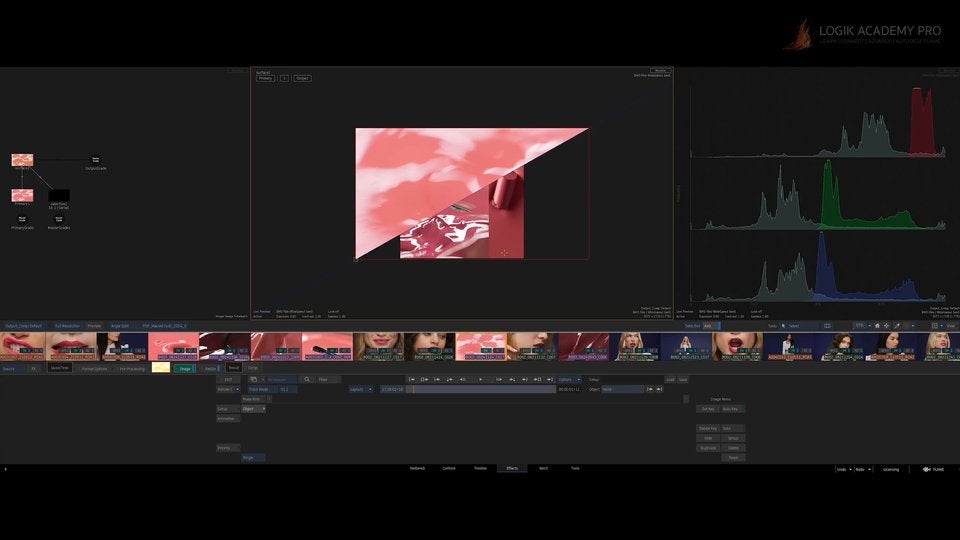The image size is (960, 540).
Task: Click the color picker eyedropper icon
Action: tap(897, 326)
